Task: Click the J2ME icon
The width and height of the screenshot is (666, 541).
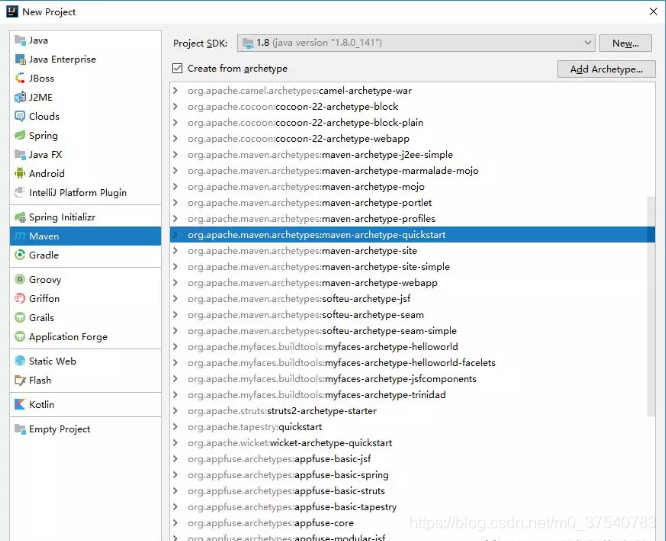Action: [20, 97]
